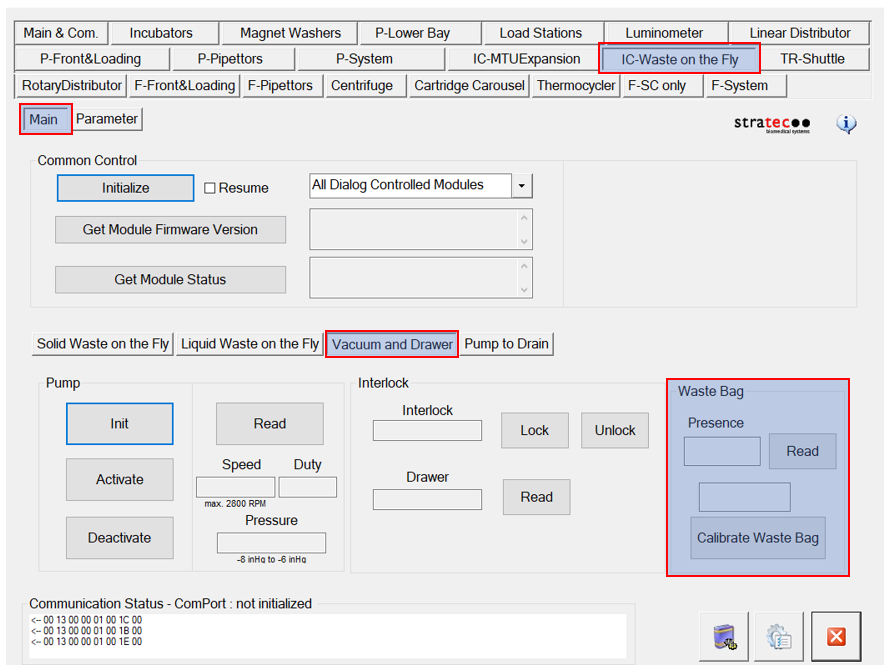Click the interlock Unlock button

coord(615,430)
